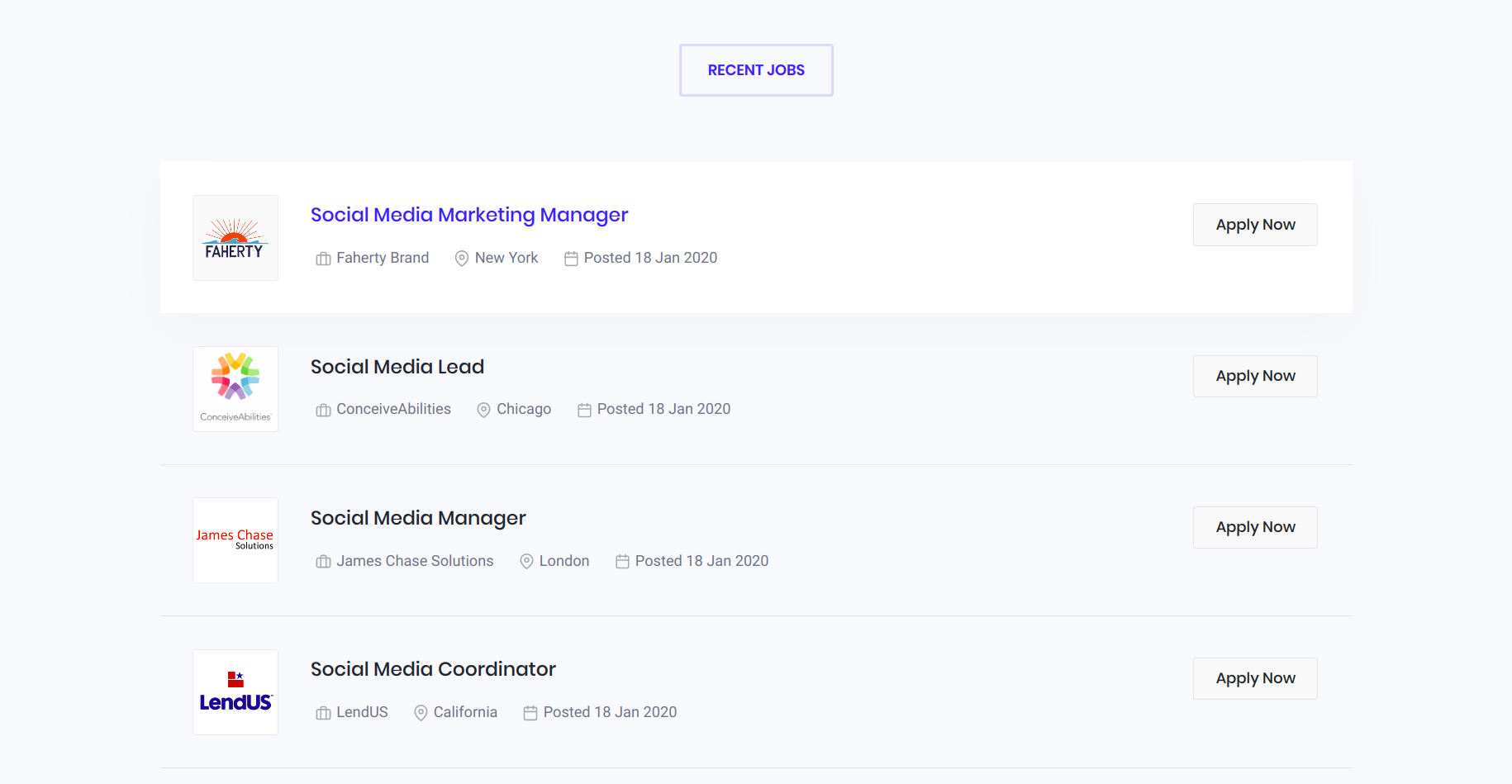1512x784 pixels.
Task: Click Apply Now for the Faherty Brand position
Action: 1254,224
